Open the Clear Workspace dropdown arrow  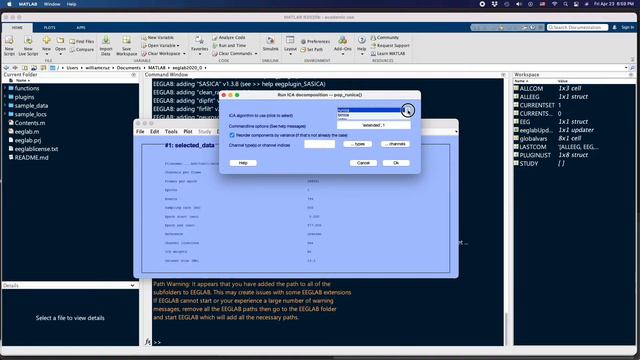click(184, 54)
